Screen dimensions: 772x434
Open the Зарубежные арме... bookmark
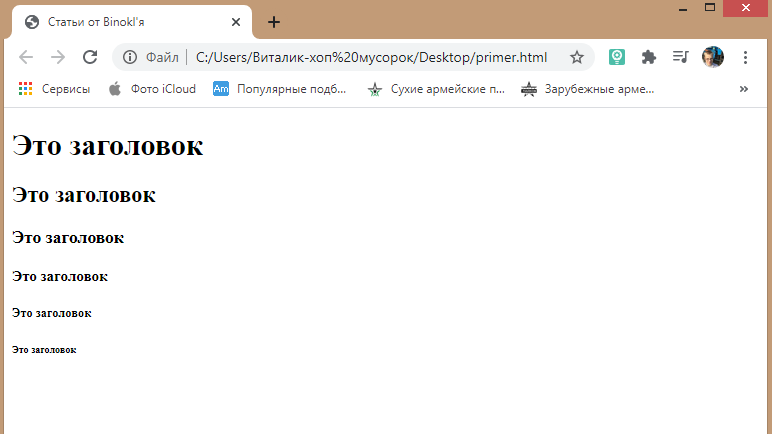click(588, 89)
